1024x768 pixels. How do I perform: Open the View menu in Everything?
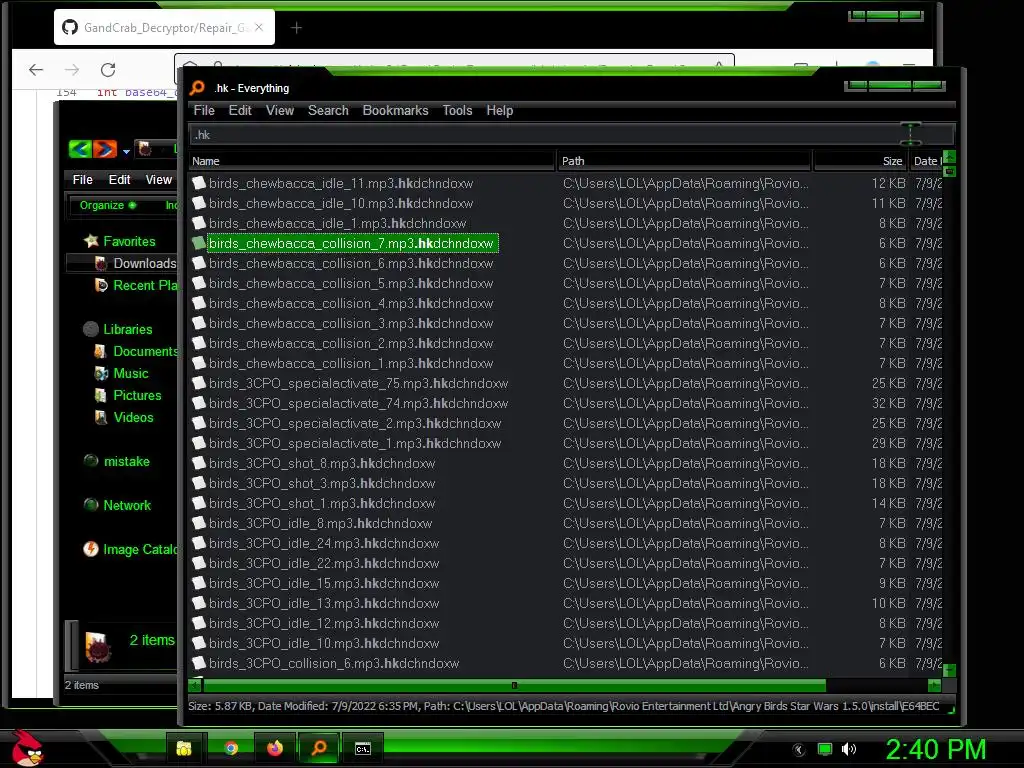click(280, 110)
